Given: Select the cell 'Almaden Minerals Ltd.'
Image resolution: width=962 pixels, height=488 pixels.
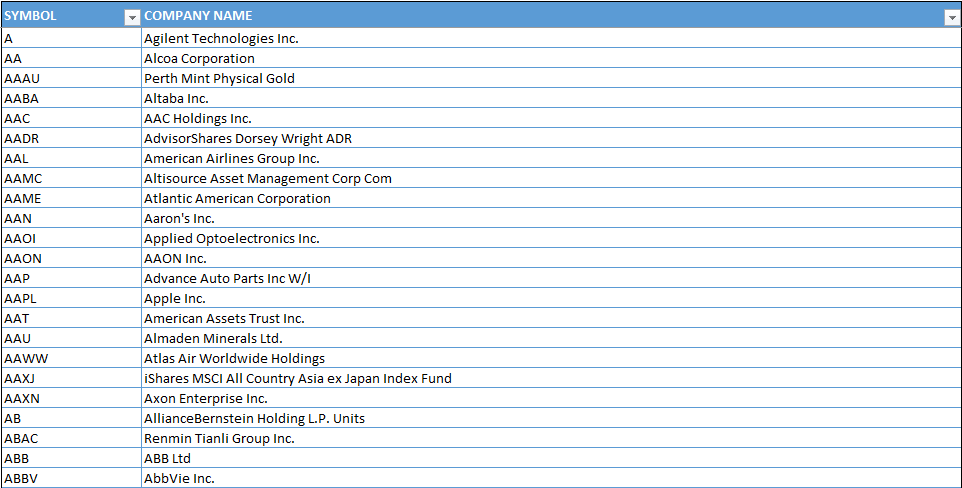Looking at the screenshot, I should click(x=551, y=338).
